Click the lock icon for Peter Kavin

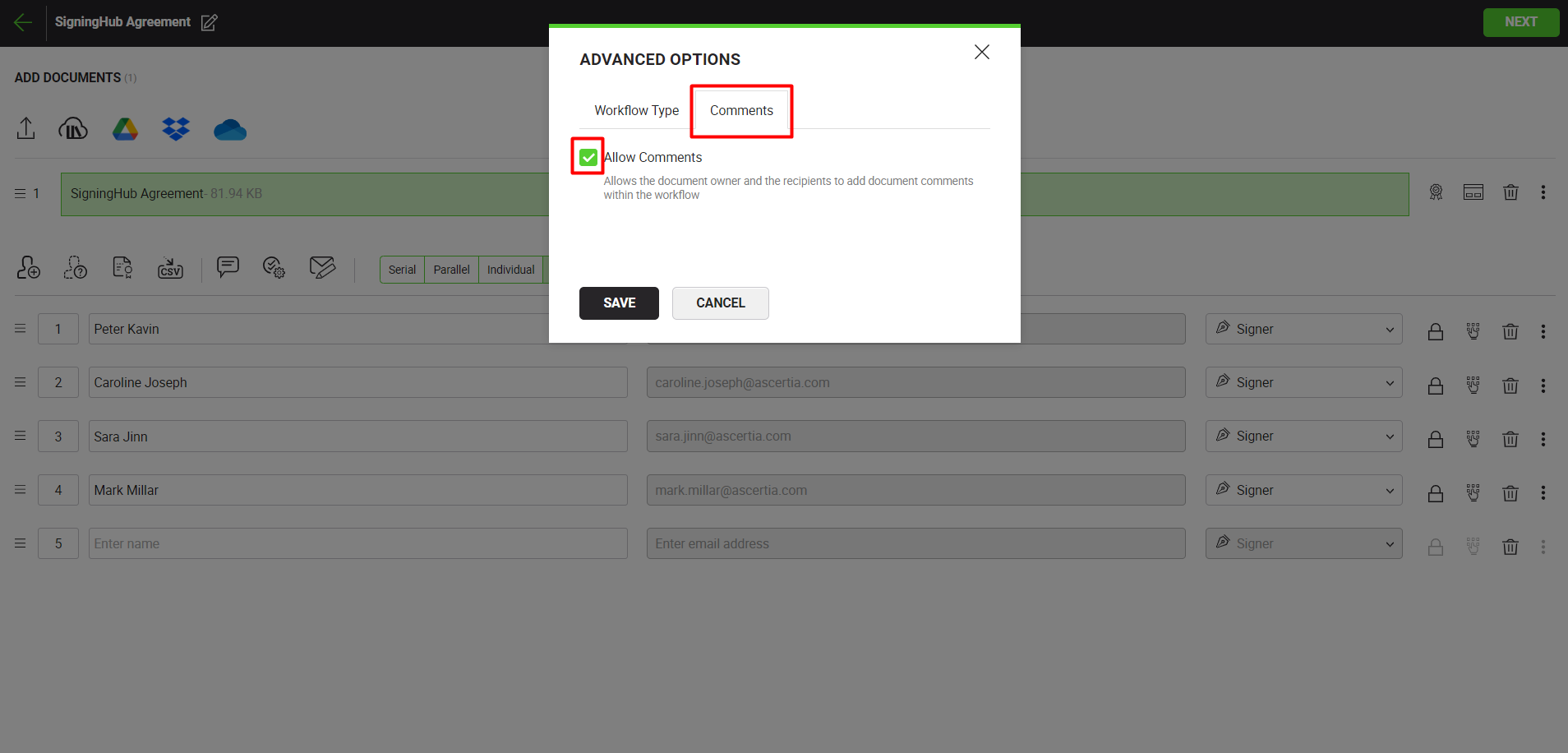[x=1435, y=331]
